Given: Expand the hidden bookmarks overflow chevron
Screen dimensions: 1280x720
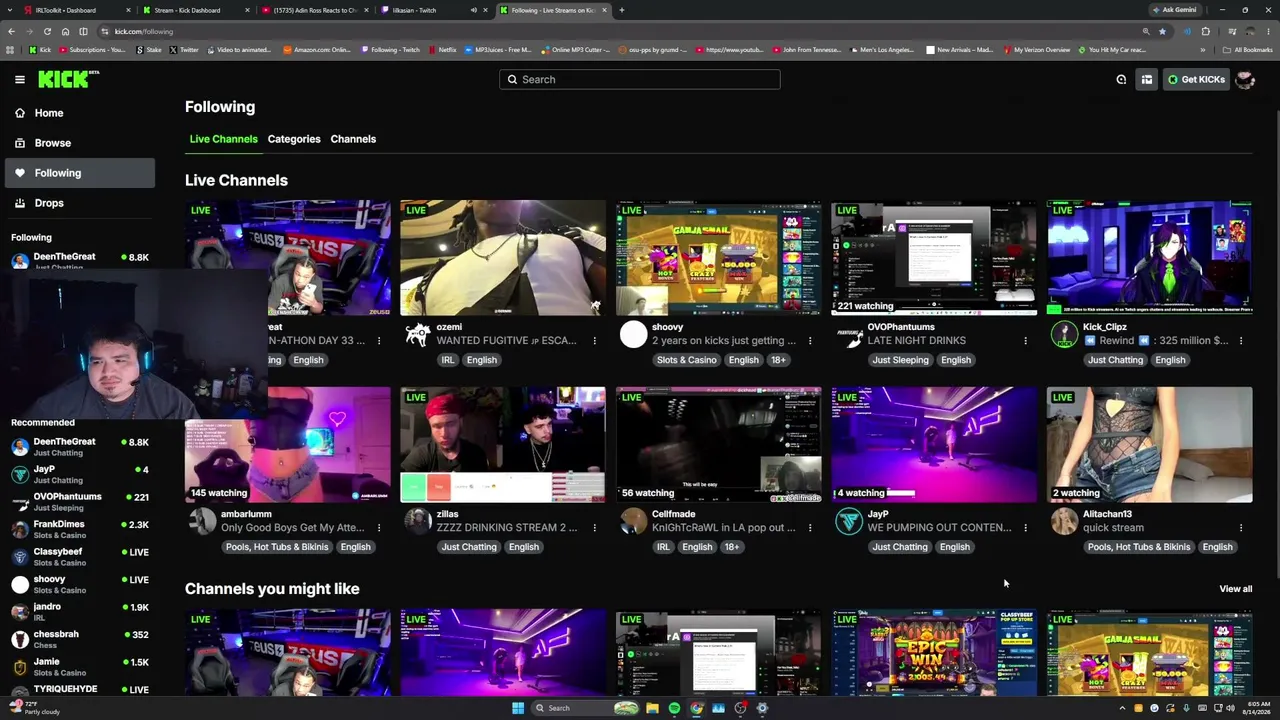Looking at the screenshot, I should (1203, 50).
